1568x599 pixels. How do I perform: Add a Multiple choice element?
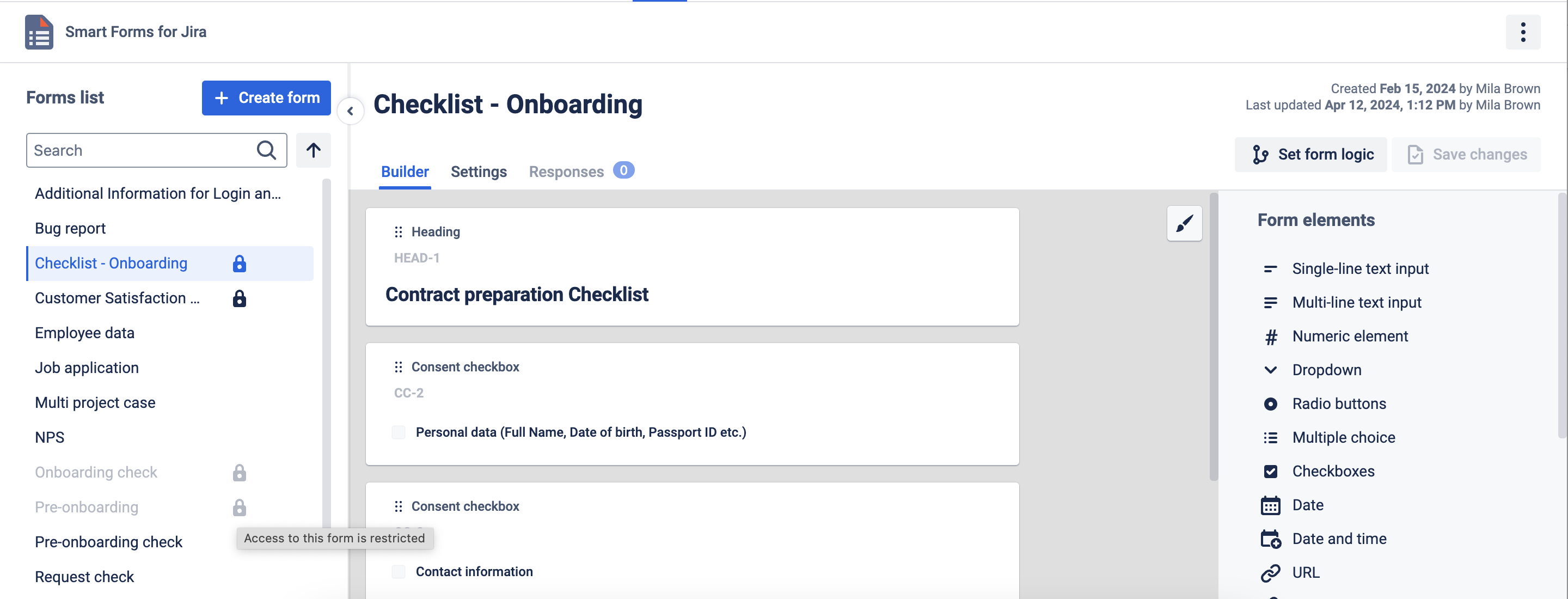click(1343, 438)
